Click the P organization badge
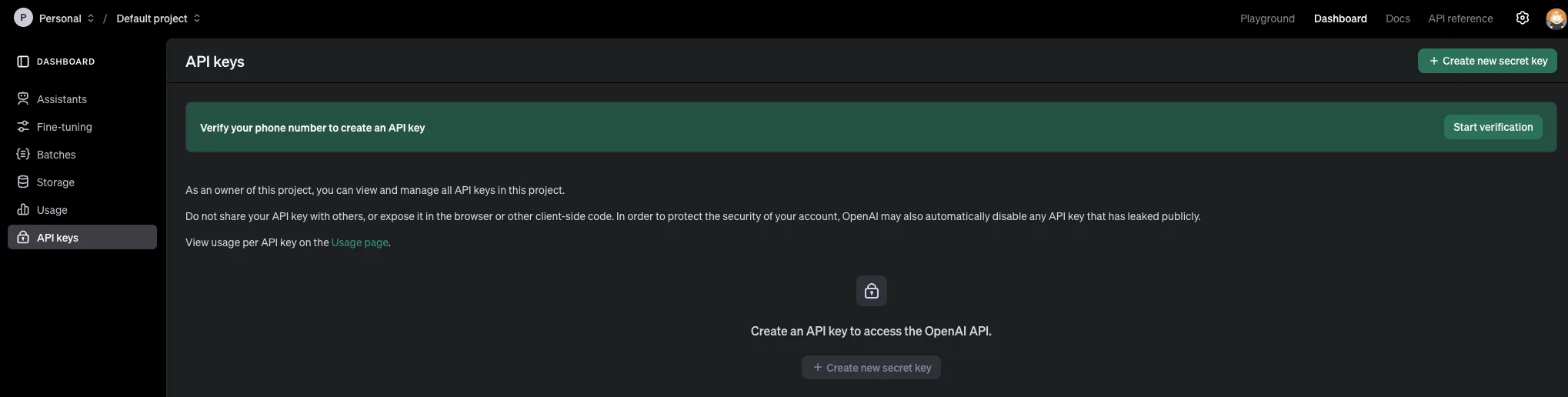 click(23, 18)
